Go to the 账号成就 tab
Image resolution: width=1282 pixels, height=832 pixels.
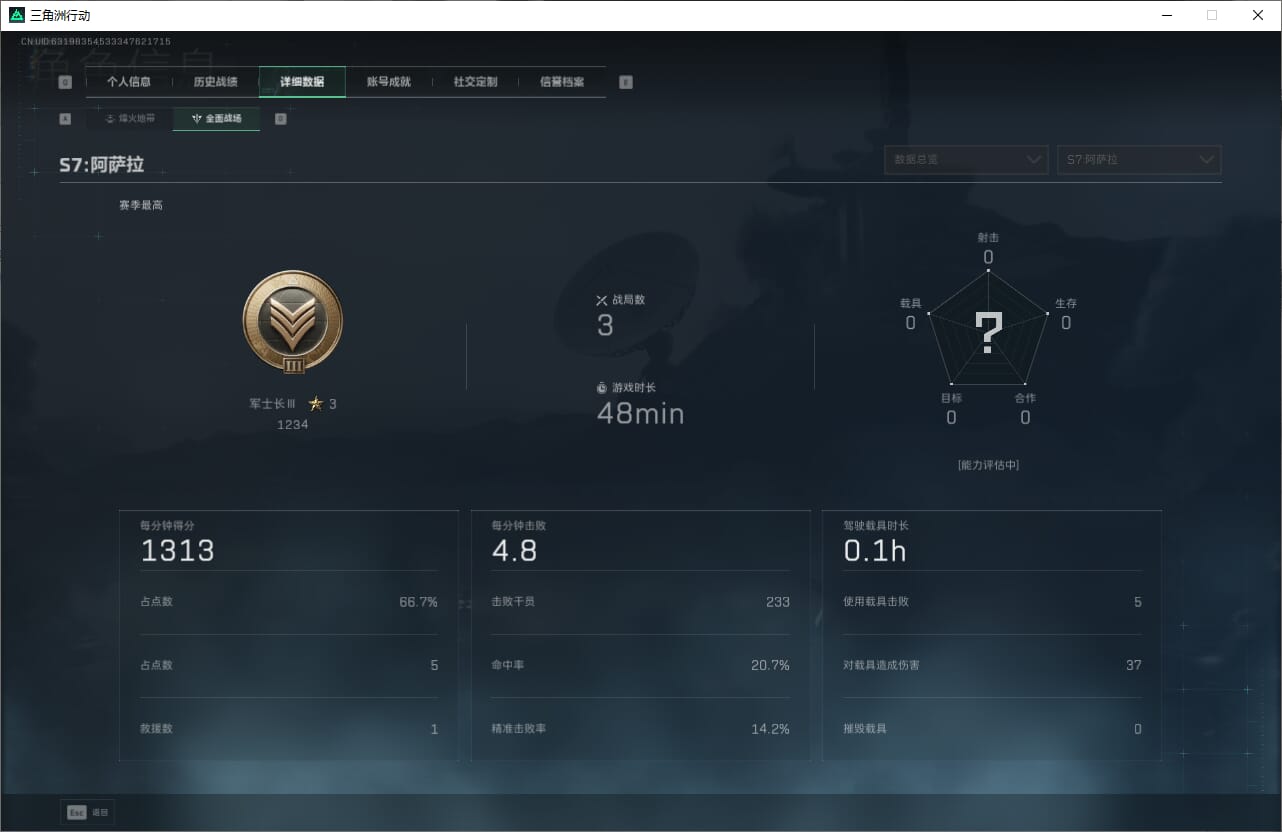389,82
